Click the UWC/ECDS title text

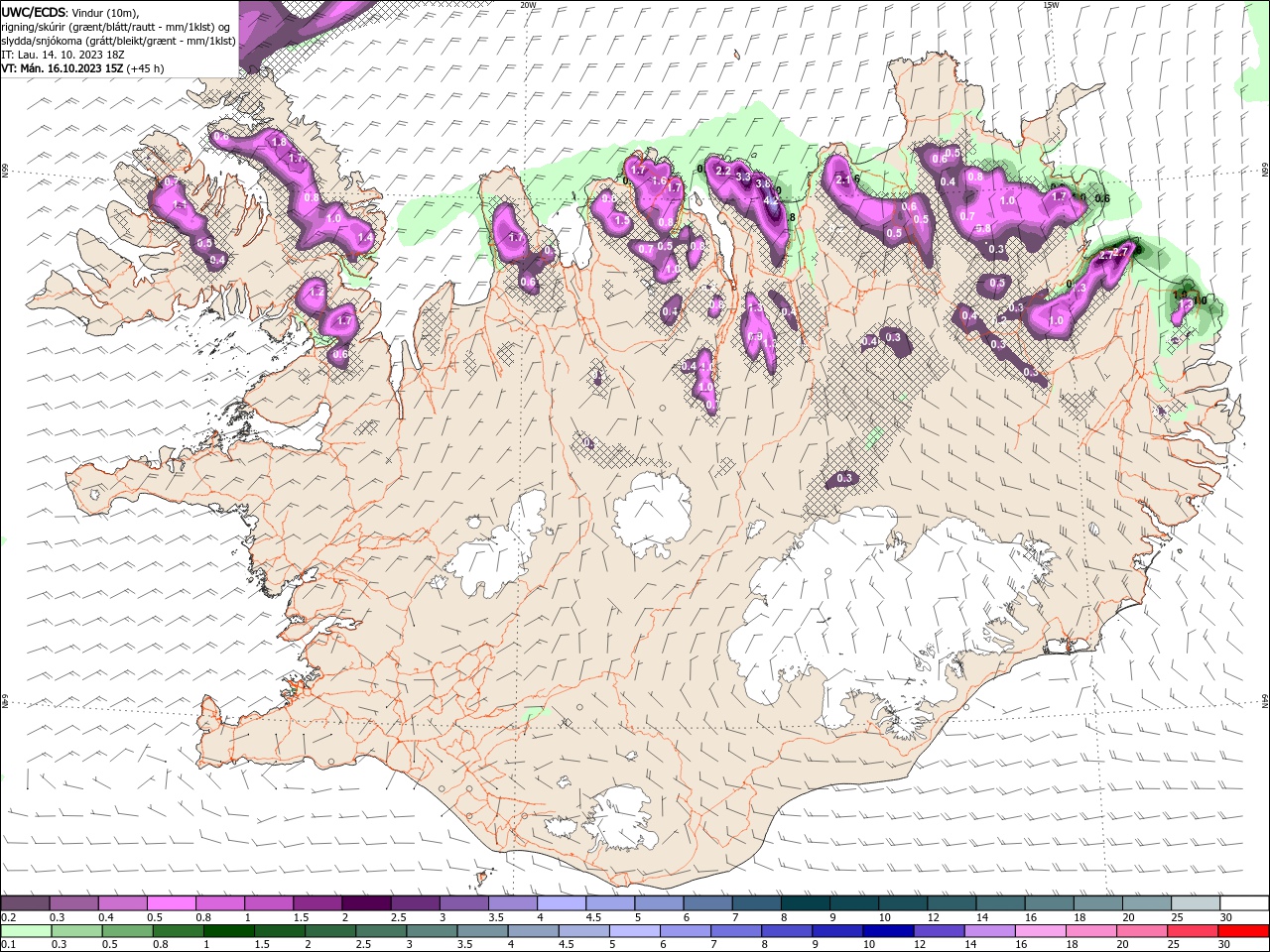[34, 11]
